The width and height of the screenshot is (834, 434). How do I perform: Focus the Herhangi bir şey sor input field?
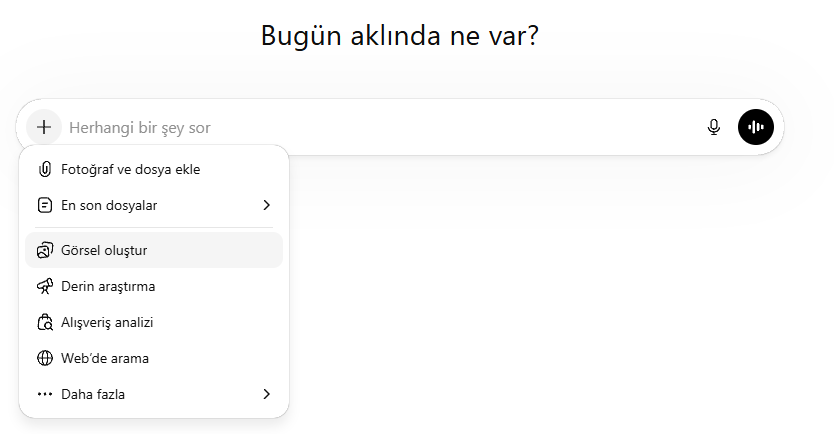tap(380, 127)
